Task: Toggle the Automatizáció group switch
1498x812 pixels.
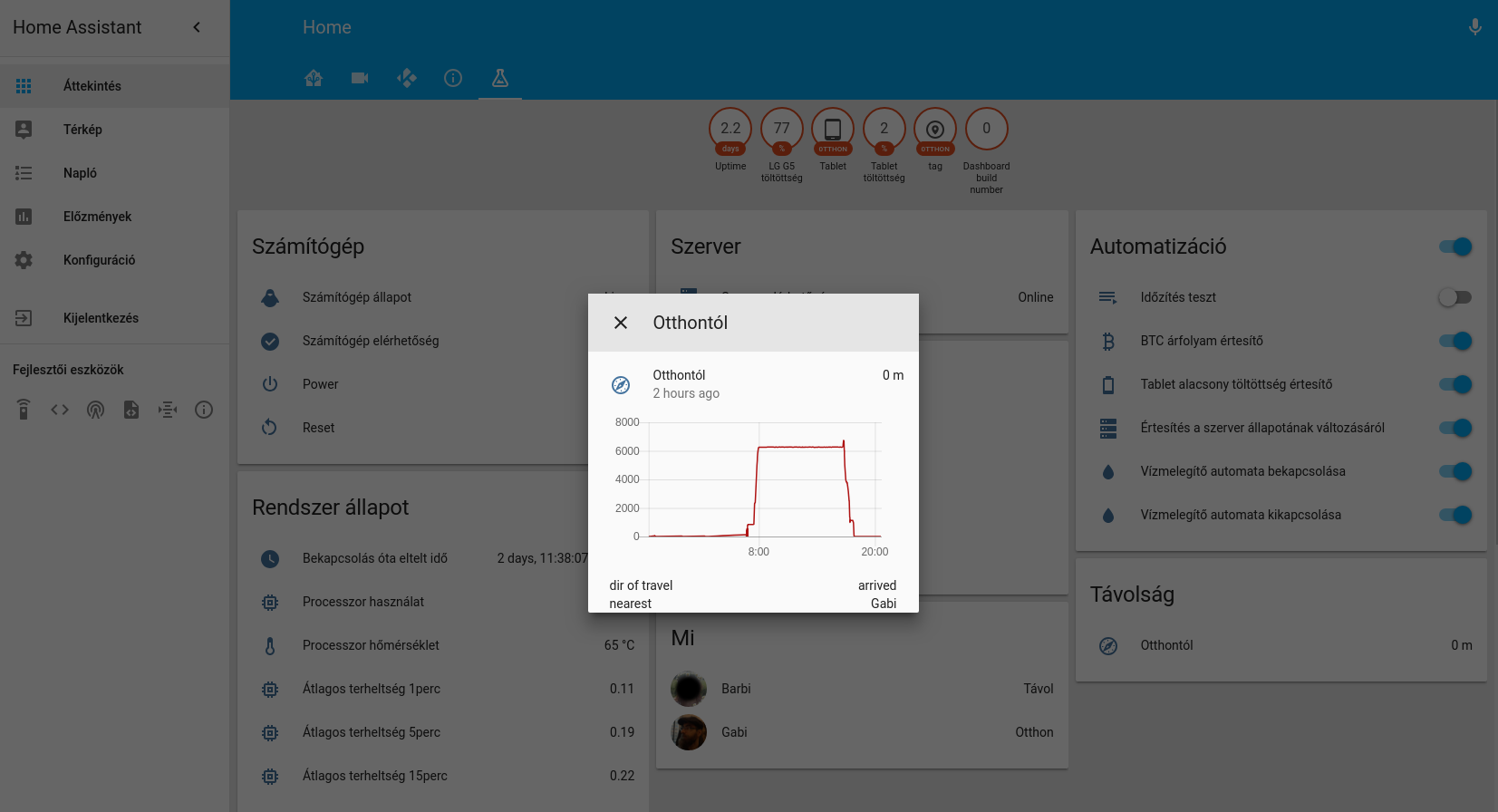Action: click(x=1455, y=246)
